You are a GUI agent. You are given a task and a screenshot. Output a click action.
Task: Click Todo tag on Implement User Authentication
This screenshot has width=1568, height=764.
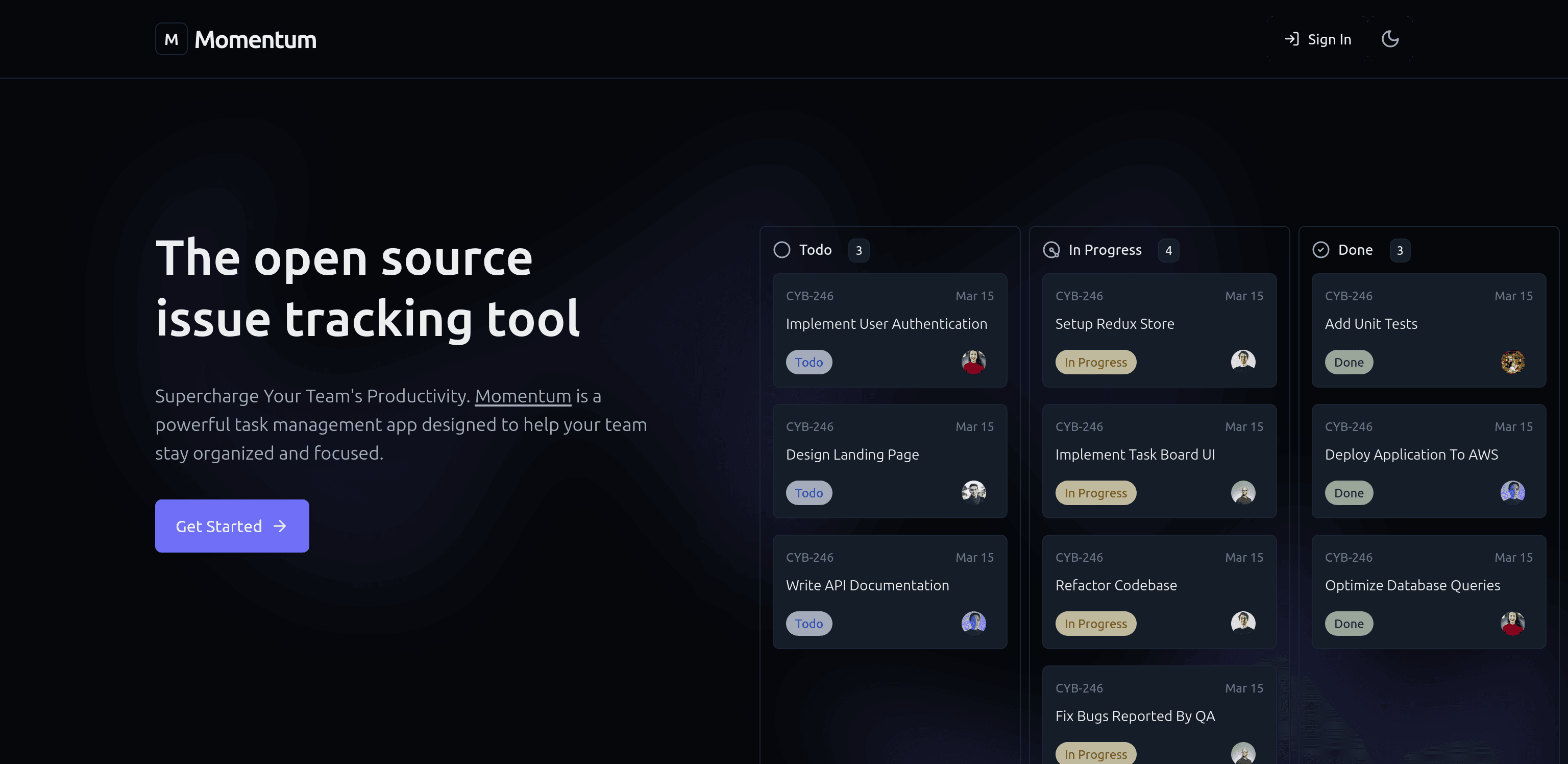(x=809, y=362)
